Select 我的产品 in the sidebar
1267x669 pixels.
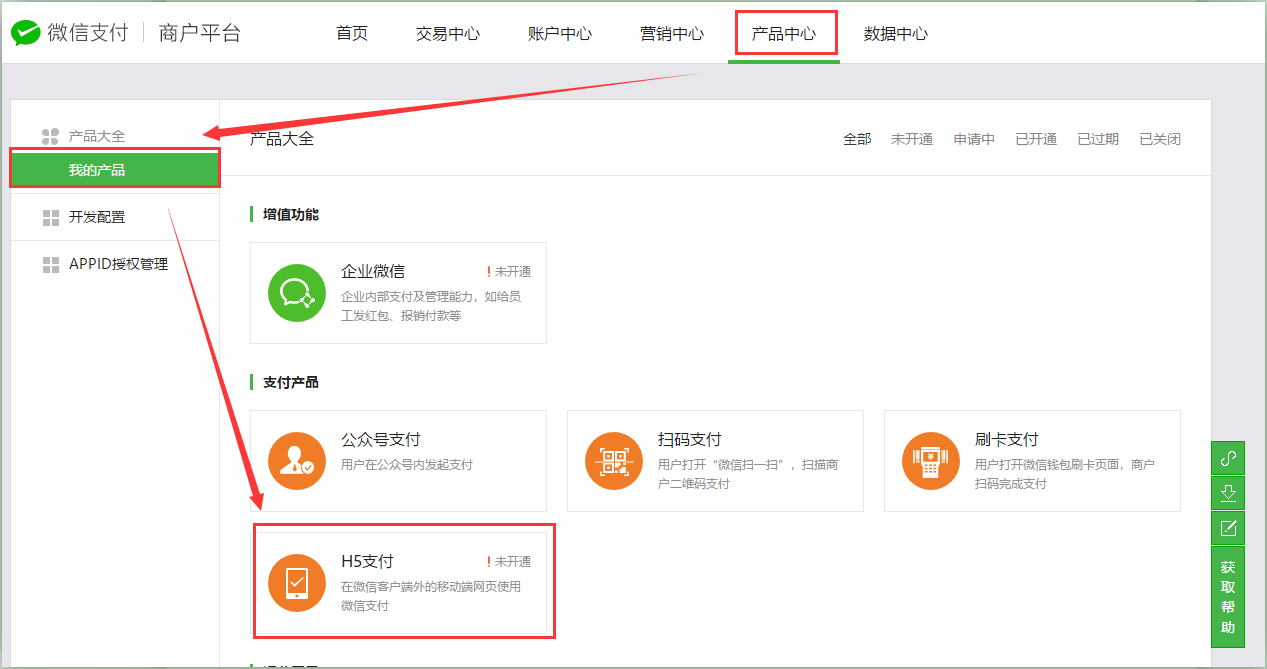pos(115,169)
